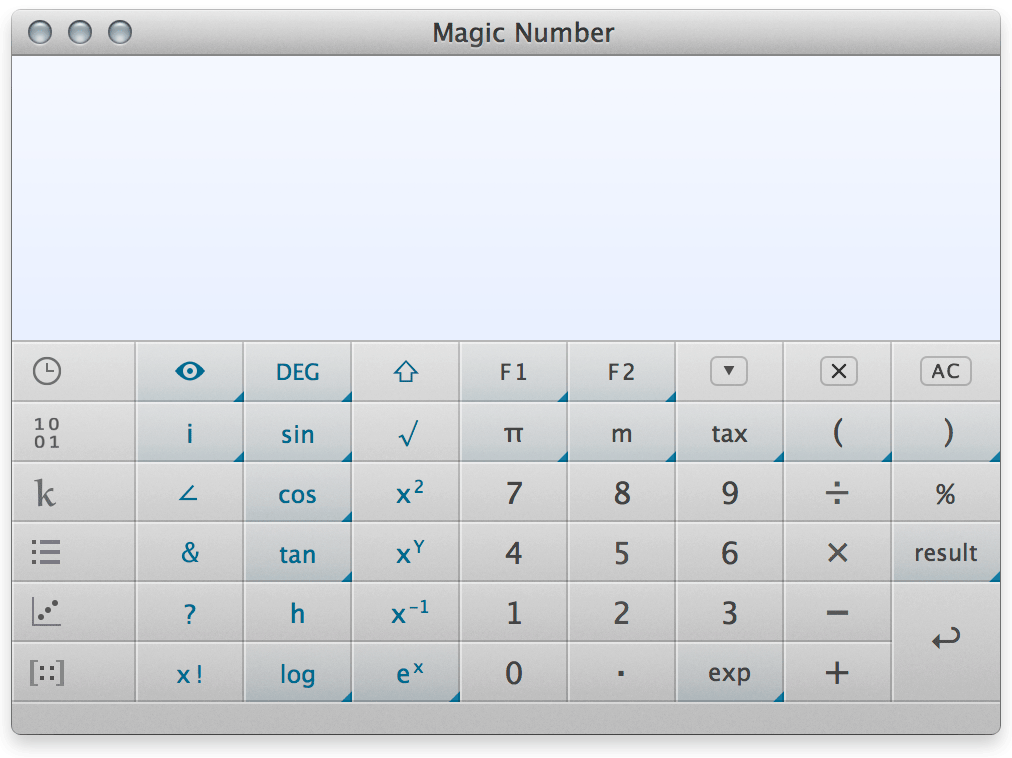
Task: Click the backspace delete X icon
Action: pos(838,371)
